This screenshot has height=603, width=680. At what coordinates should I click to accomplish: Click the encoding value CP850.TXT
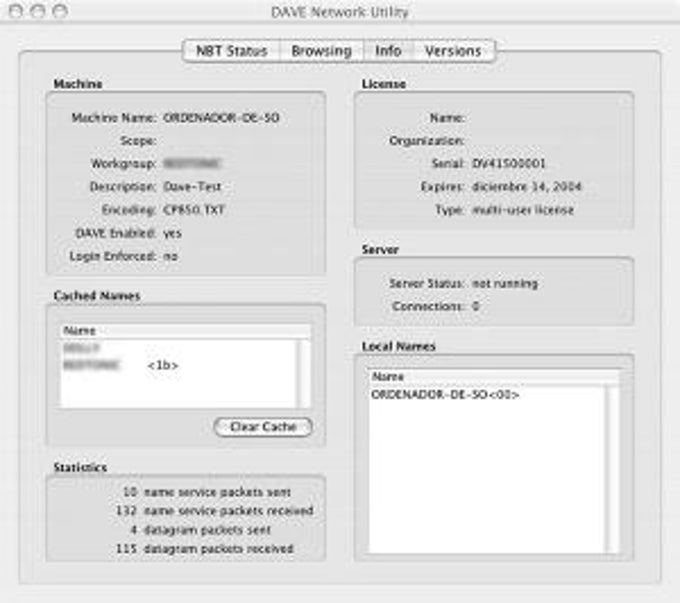pyautogui.click(x=193, y=210)
